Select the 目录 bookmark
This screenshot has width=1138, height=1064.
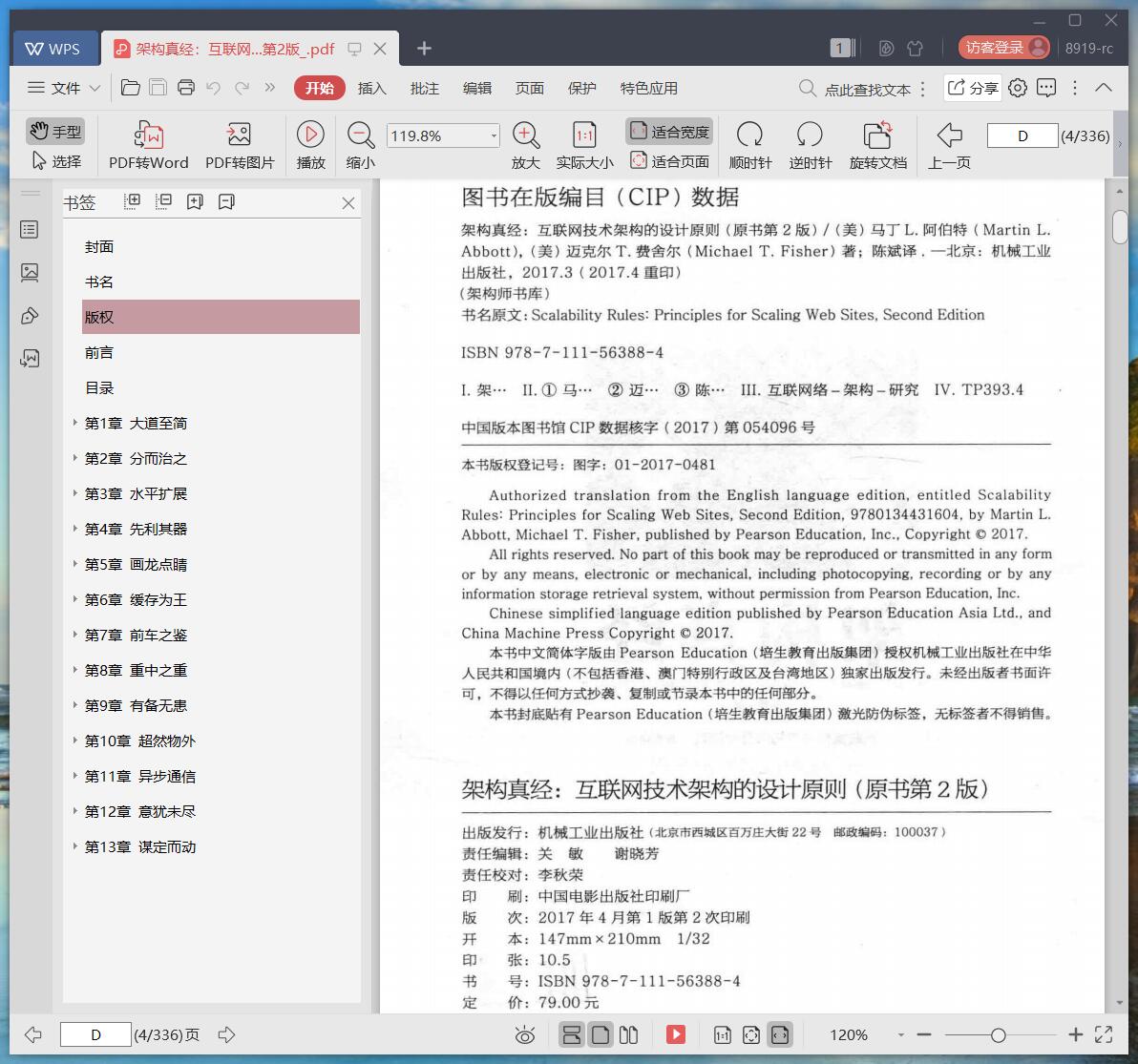pyautogui.click(x=99, y=388)
